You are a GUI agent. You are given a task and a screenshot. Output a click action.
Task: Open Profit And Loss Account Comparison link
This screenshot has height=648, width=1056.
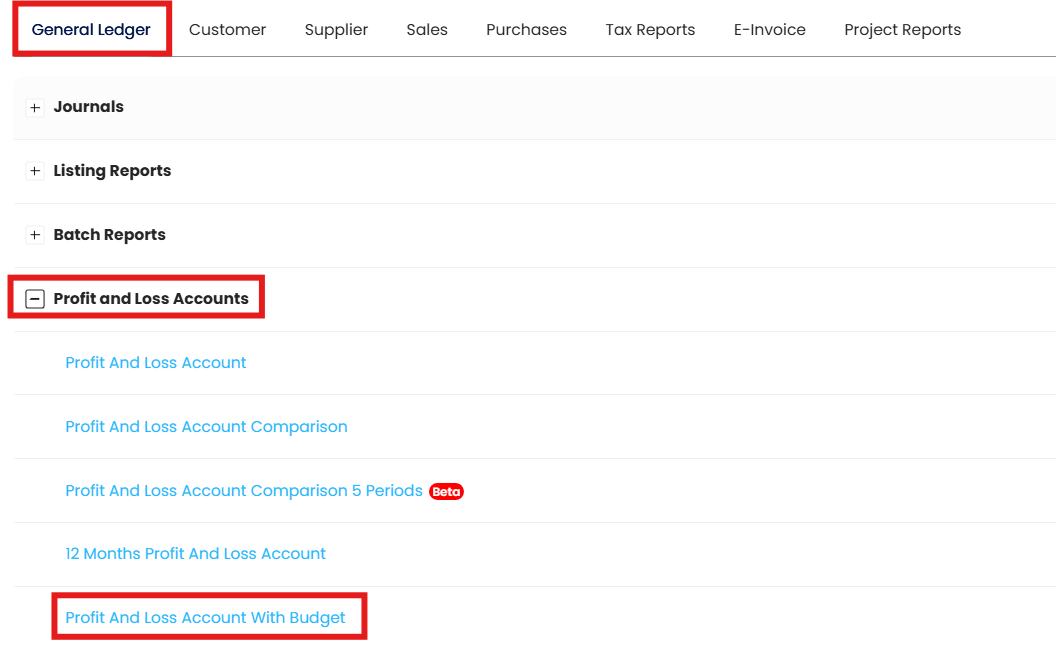point(206,427)
